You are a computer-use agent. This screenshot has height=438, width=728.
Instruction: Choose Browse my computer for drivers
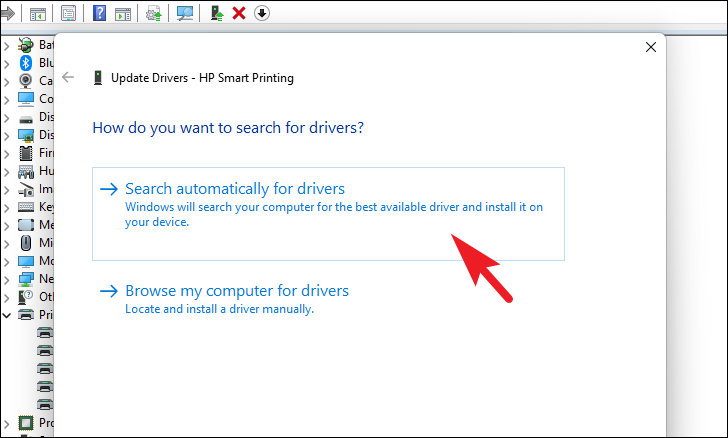point(224,299)
